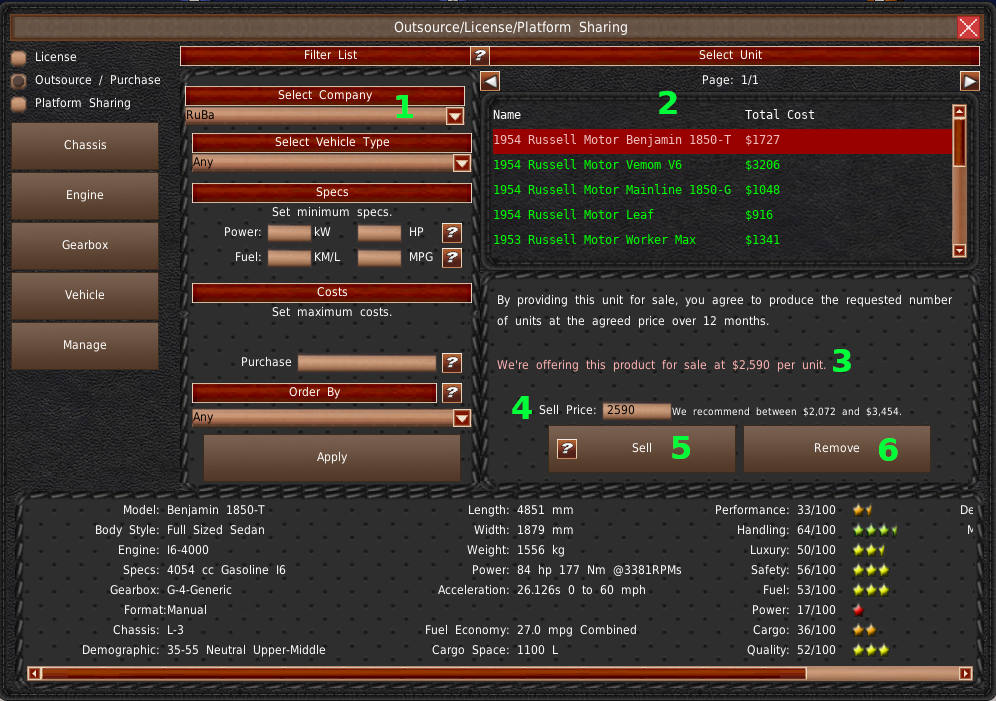Expand the Select Vehicle Type dropdown
This screenshot has width=996, height=701.
(461, 163)
